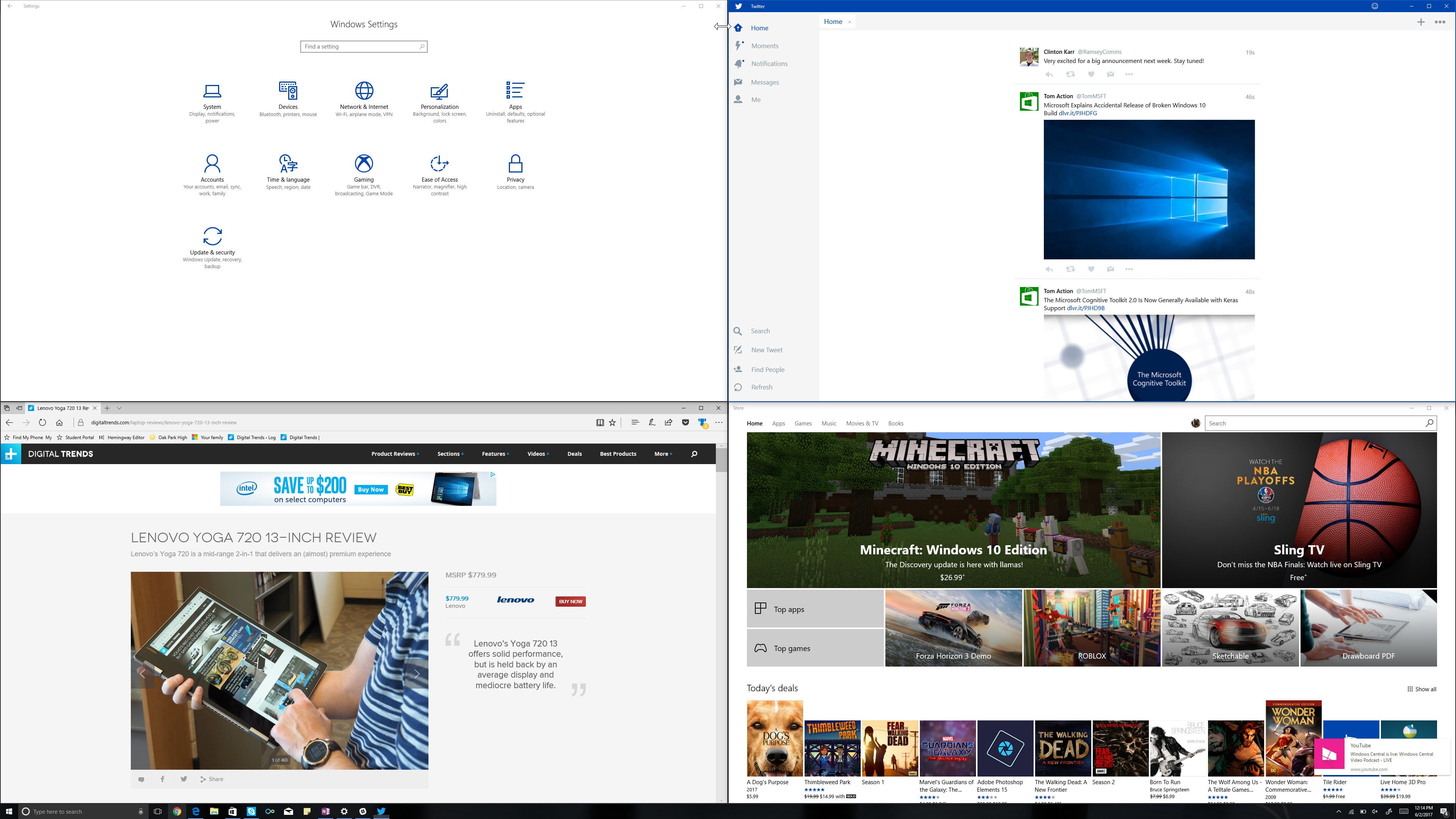Open Edge reading view icon
The width and height of the screenshot is (1456, 819).
(600, 422)
